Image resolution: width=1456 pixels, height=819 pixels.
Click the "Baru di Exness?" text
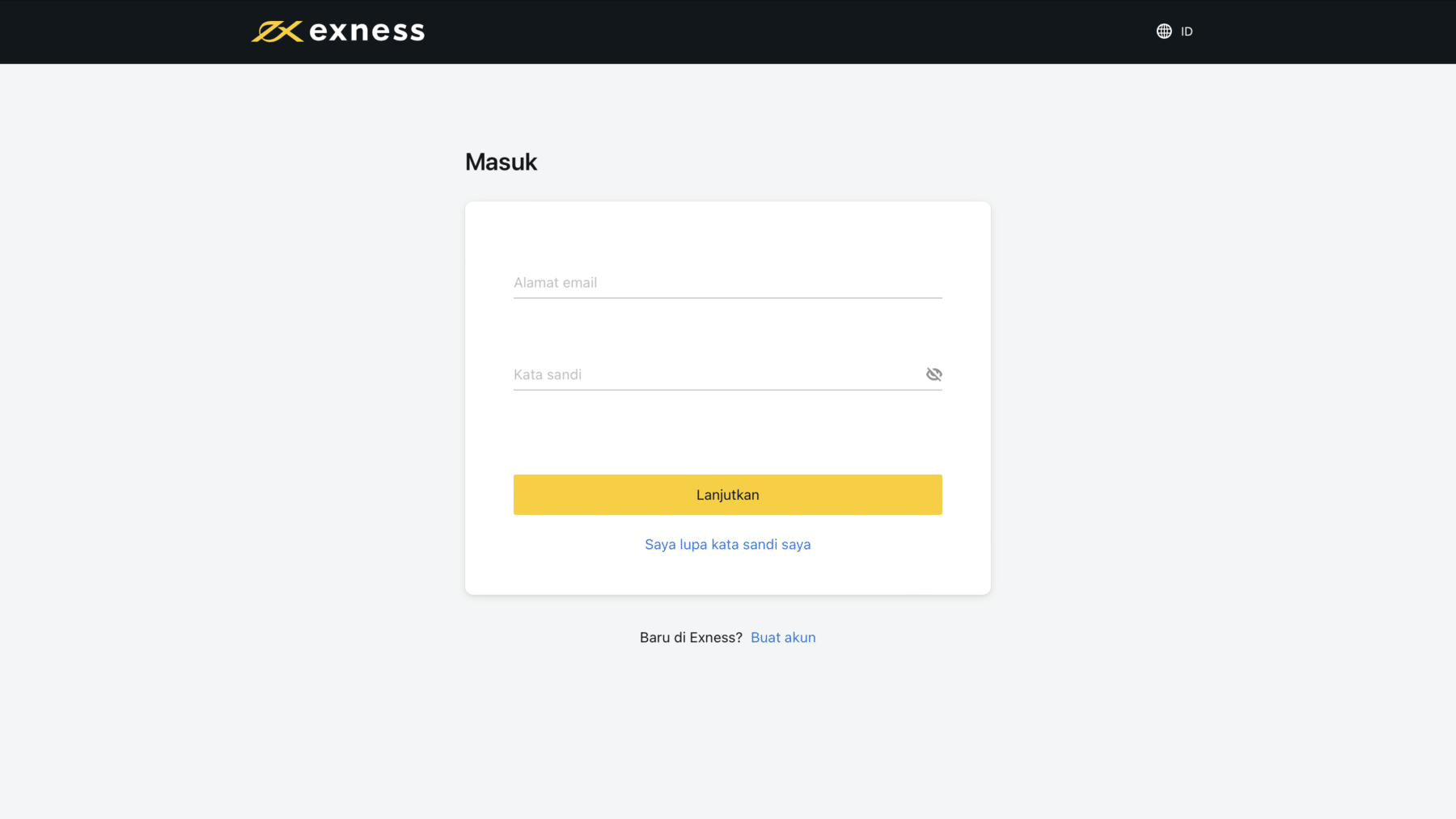(691, 638)
